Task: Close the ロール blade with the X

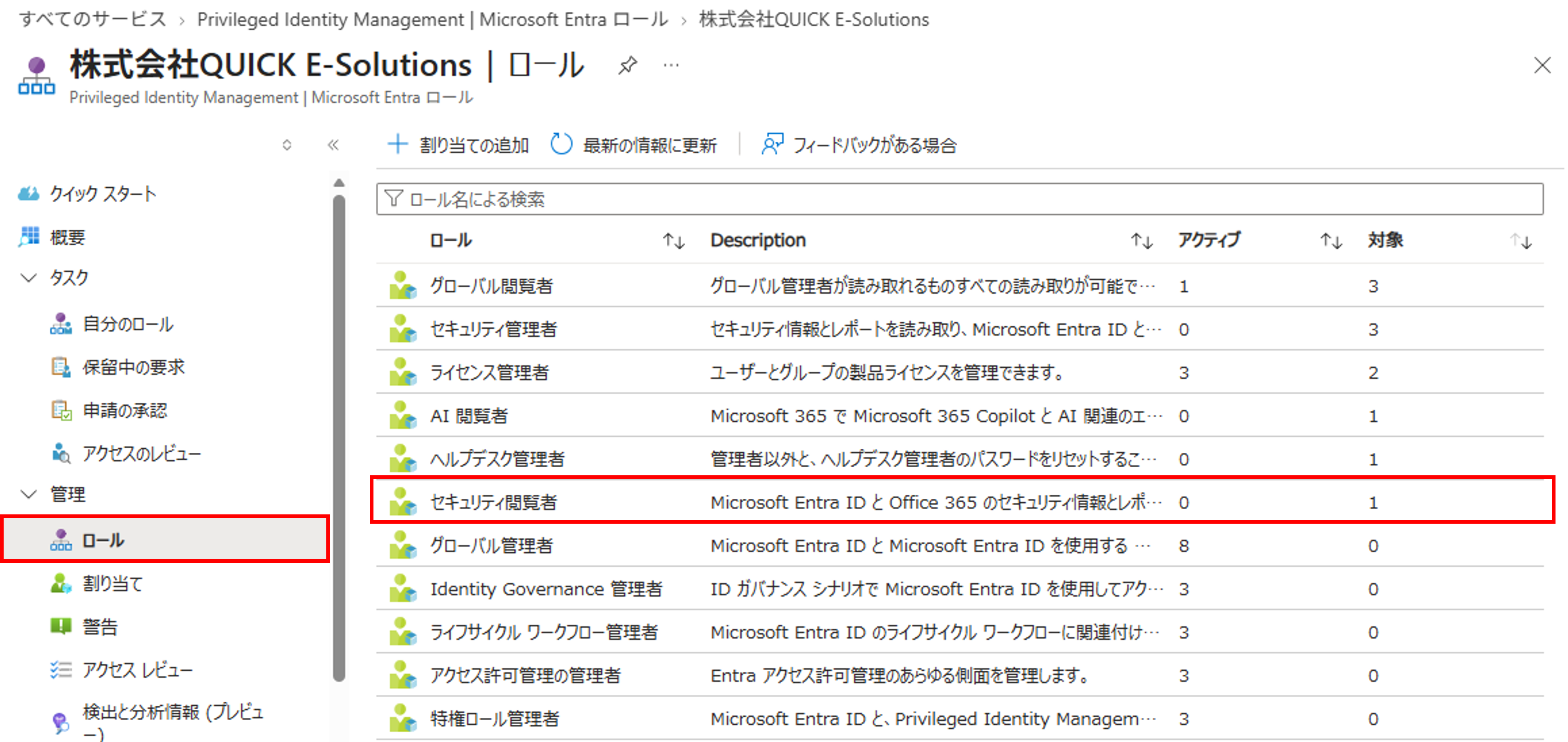Action: pyautogui.click(x=1542, y=65)
